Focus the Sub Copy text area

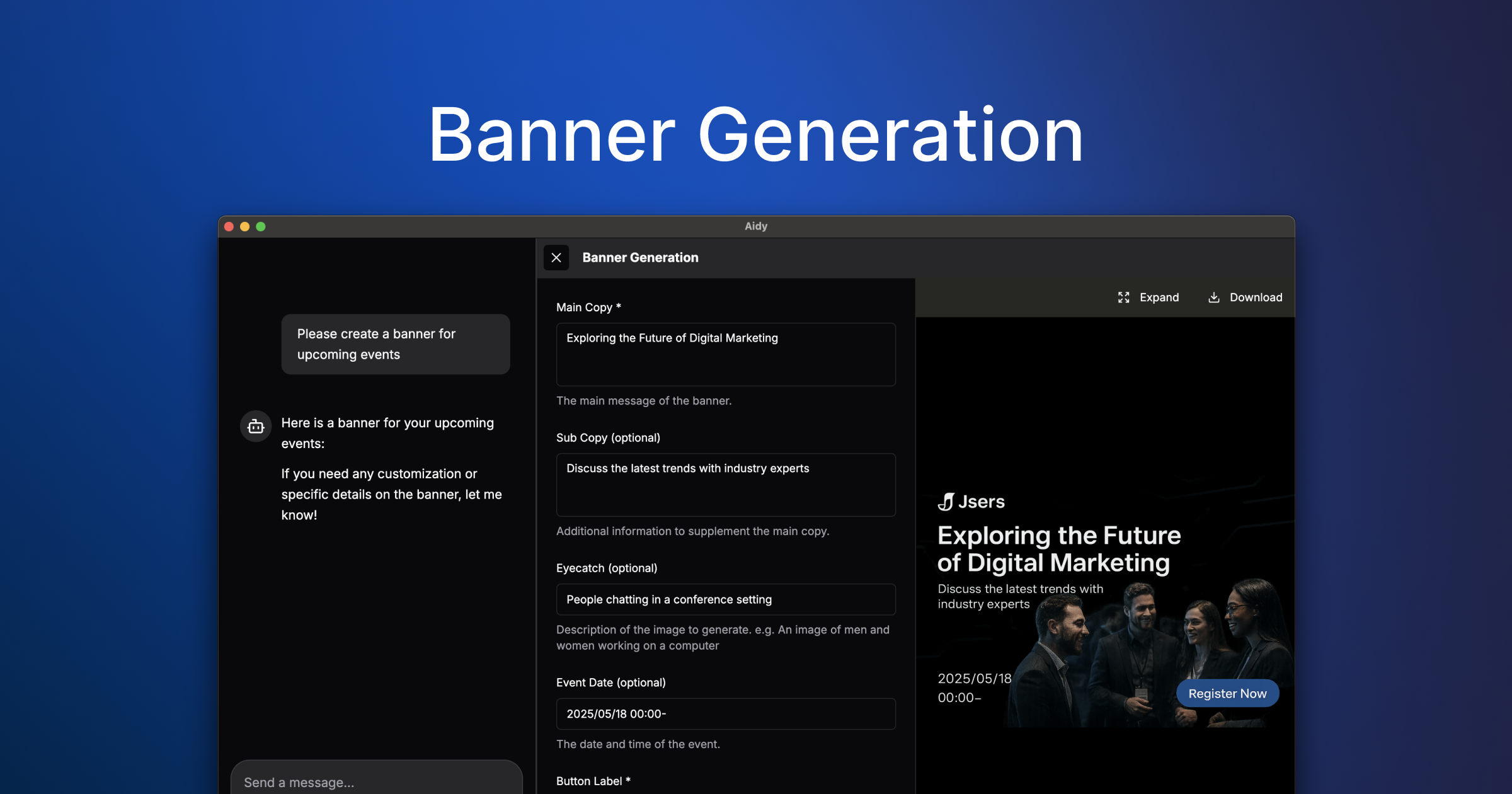[x=725, y=485]
